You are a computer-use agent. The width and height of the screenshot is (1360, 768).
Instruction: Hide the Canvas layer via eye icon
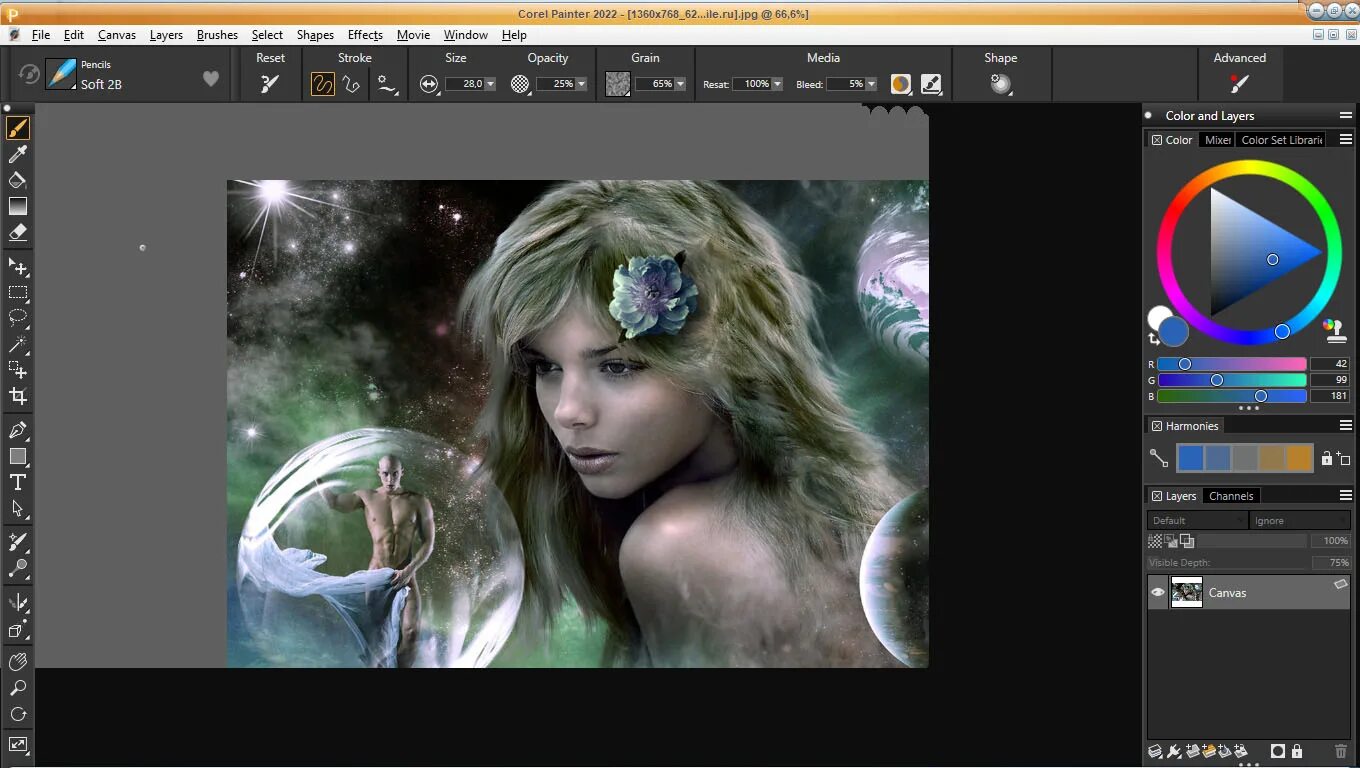[x=1158, y=592]
